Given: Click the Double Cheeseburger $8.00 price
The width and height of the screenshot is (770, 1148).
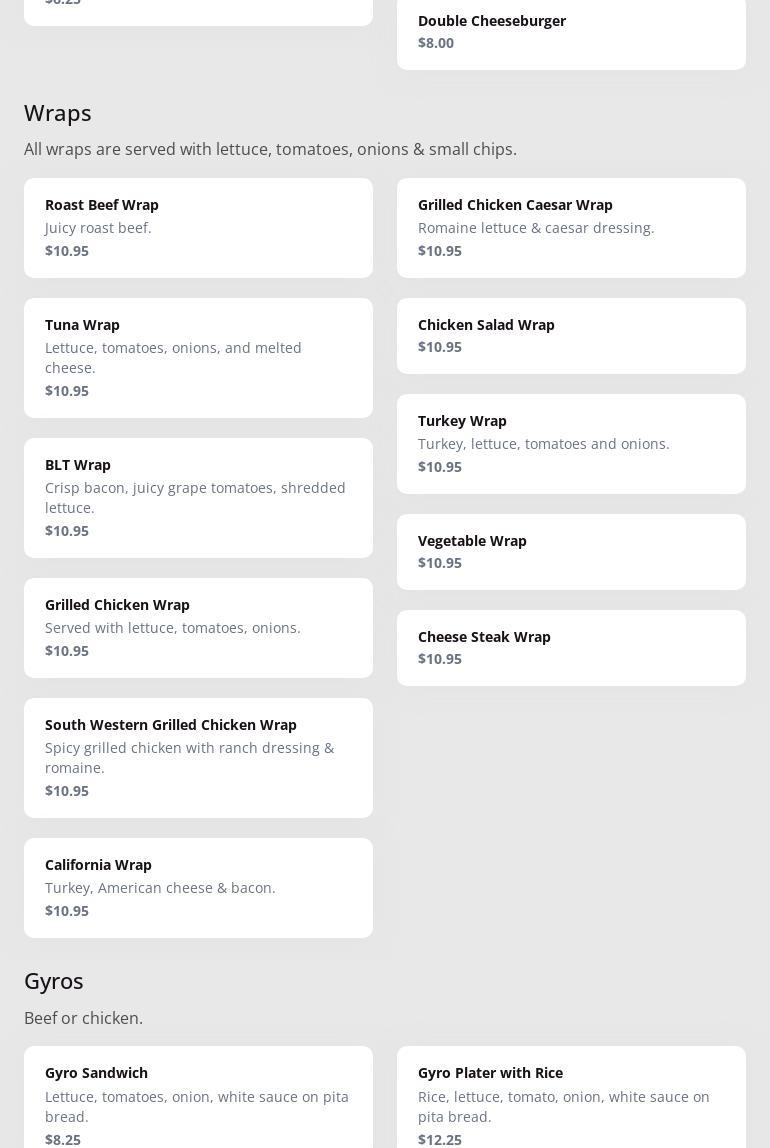Looking at the screenshot, I should pos(436,43).
